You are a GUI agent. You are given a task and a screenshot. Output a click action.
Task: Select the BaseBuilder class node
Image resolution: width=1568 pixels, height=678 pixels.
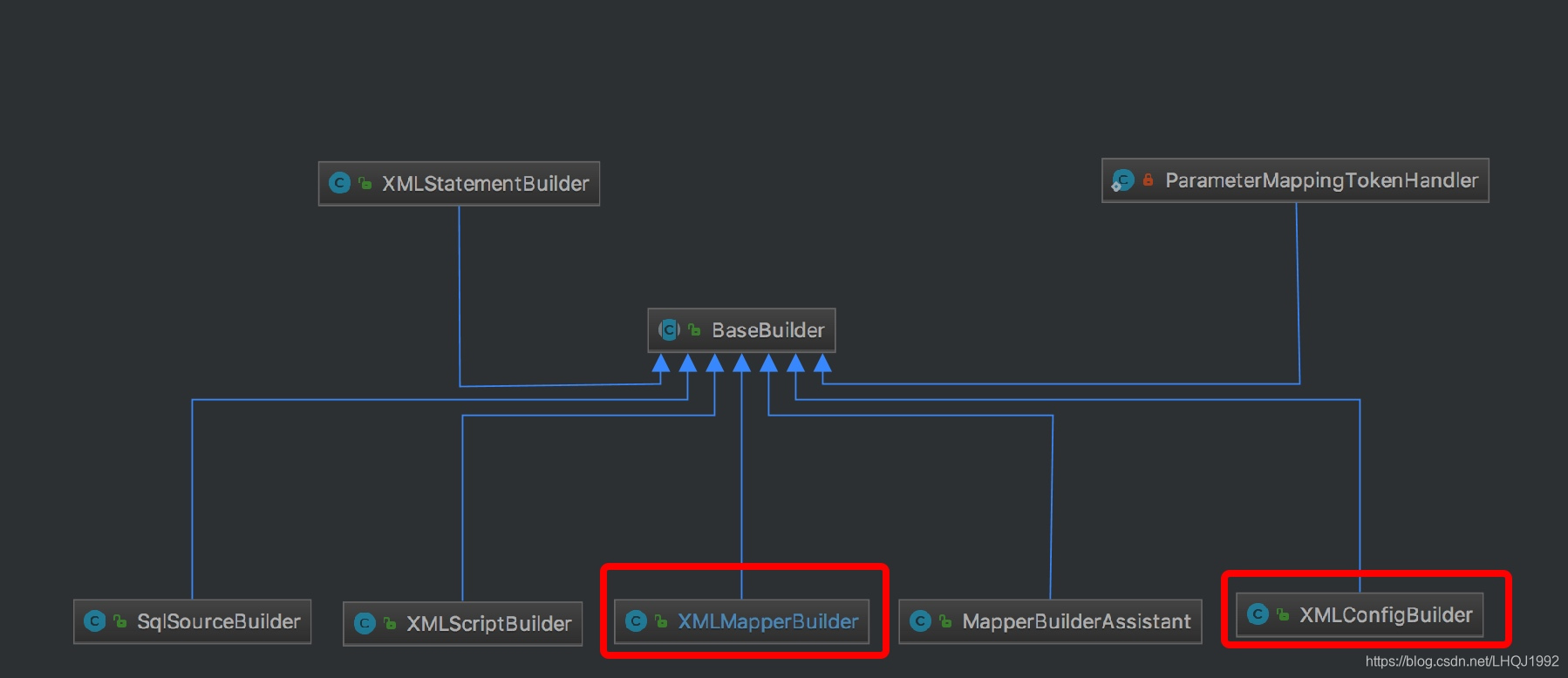point(741,330)
